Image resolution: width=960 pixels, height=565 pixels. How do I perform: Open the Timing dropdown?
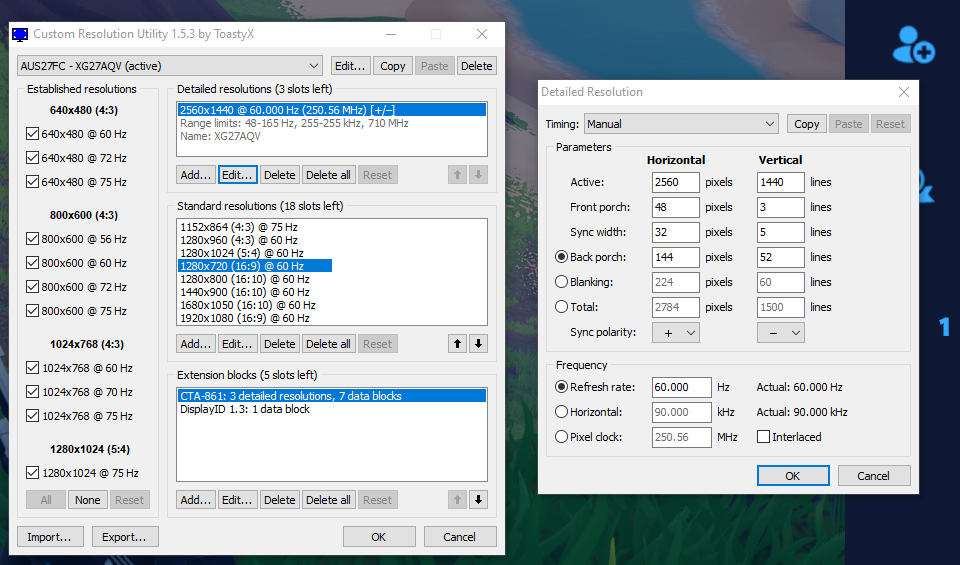(681, 124)
